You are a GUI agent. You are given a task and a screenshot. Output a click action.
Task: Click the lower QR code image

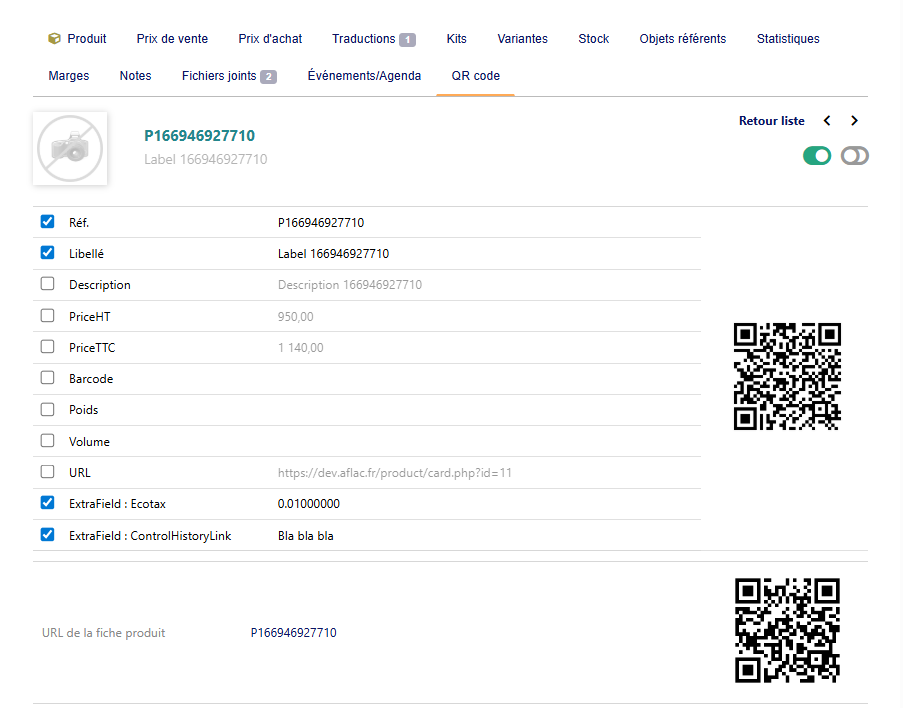tap(787, 631)
